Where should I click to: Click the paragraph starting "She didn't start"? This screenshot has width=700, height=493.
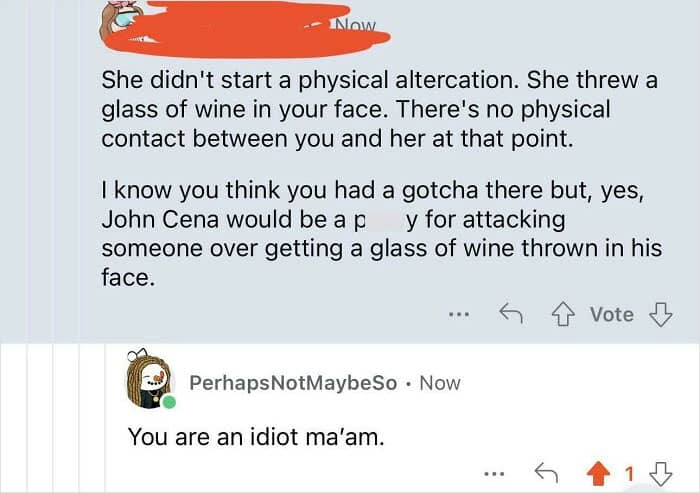click(380, 109)
